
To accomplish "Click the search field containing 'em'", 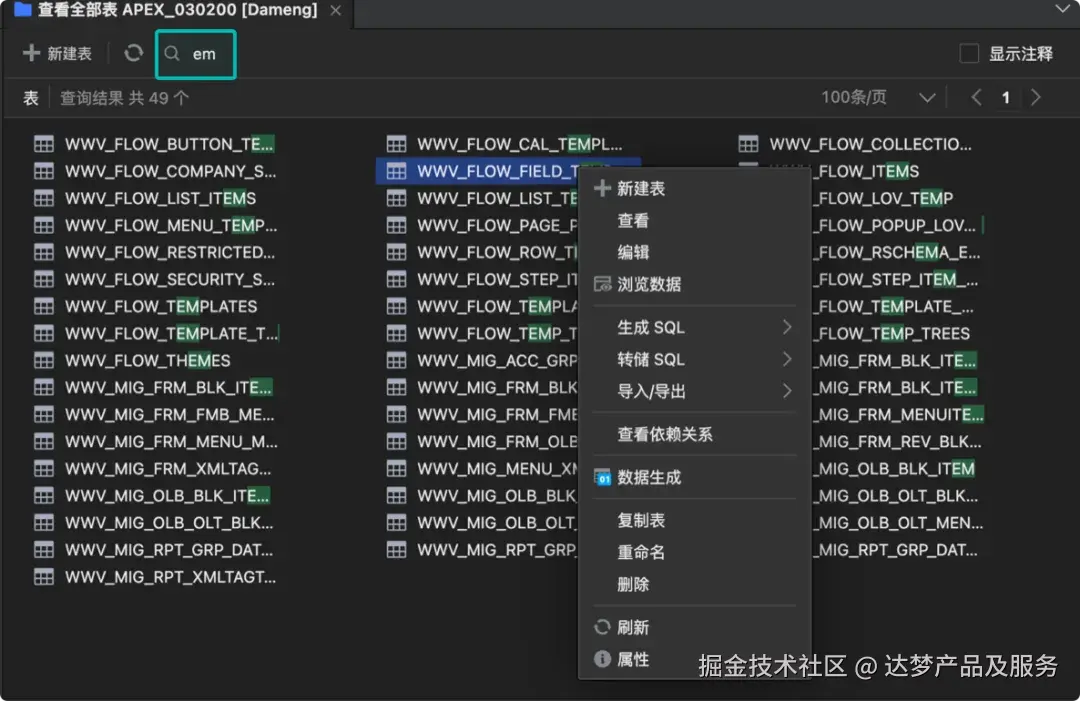I will pos(196,54).
